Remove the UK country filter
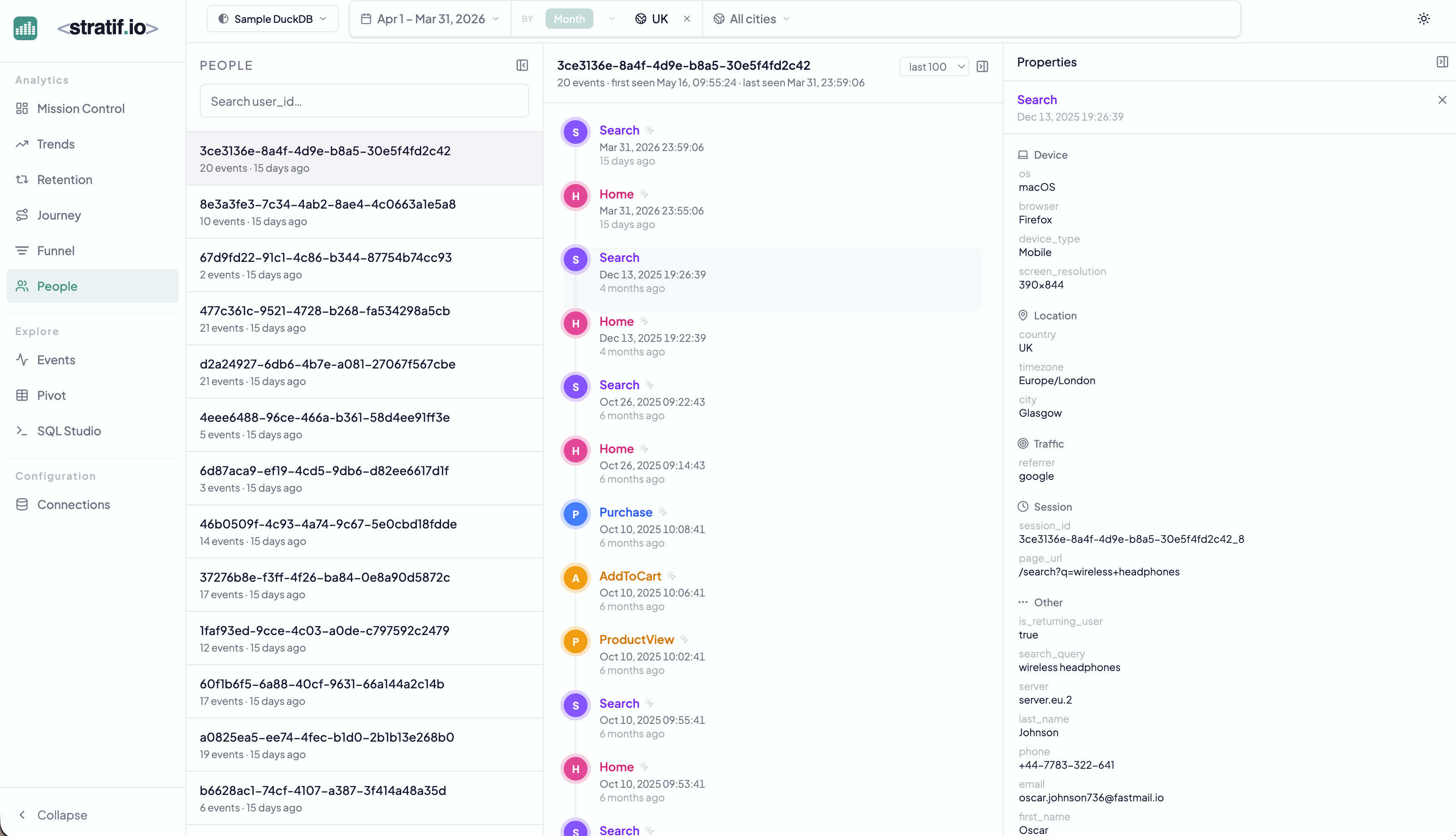Image resolution: width=1456 pixels, height=836 pixels. [687, 19]
